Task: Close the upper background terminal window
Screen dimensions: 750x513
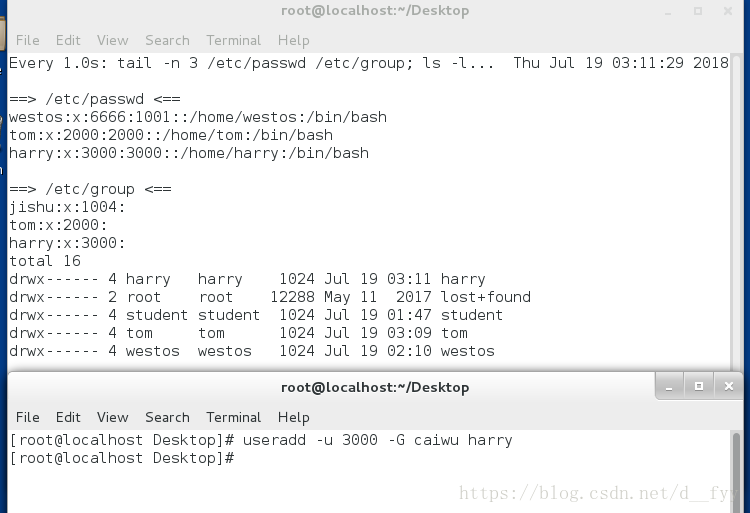Action: pyautogui.click(x=728, y=11)
